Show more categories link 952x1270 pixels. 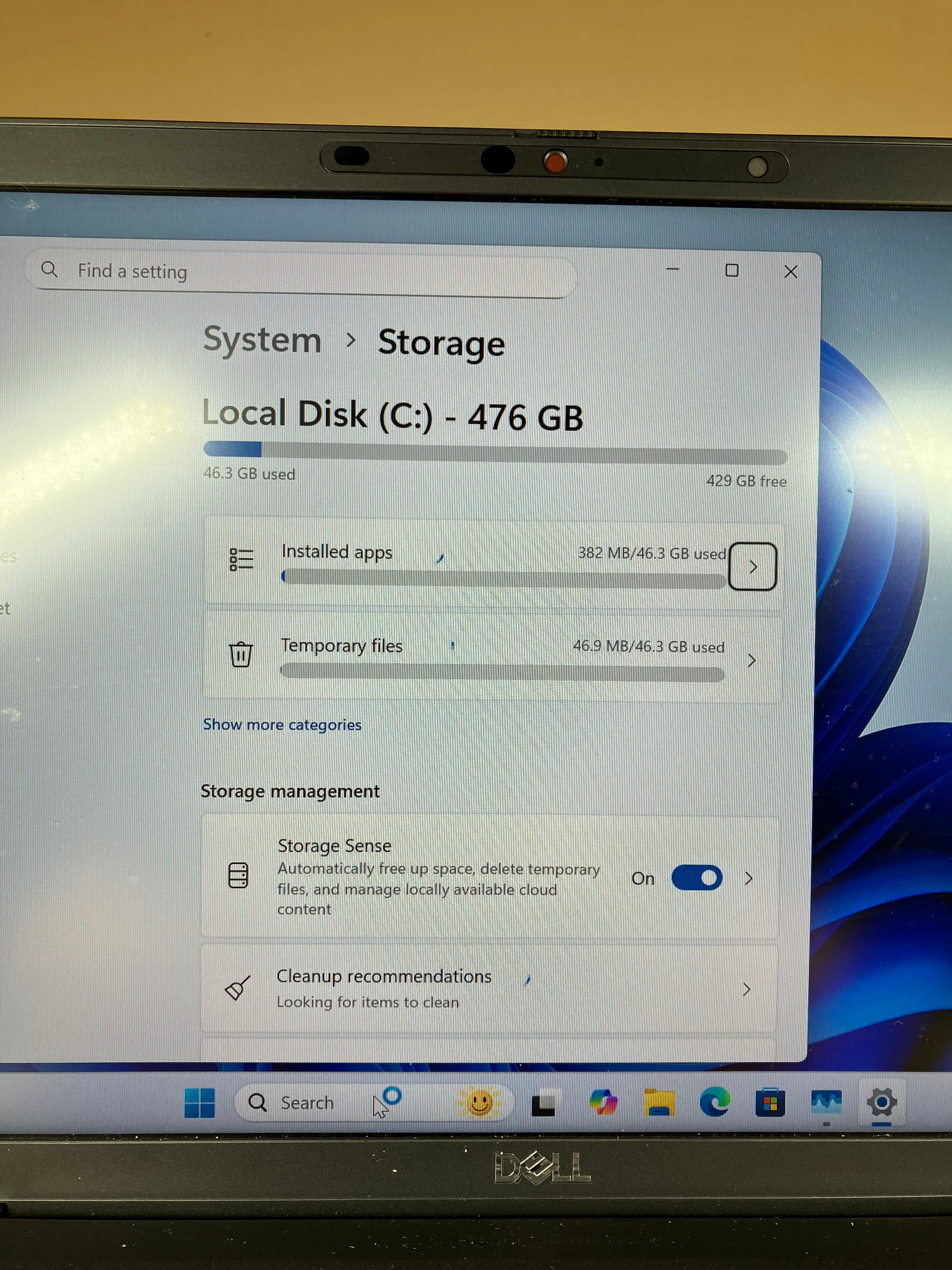pyautogui.click(x=282, y=725)
